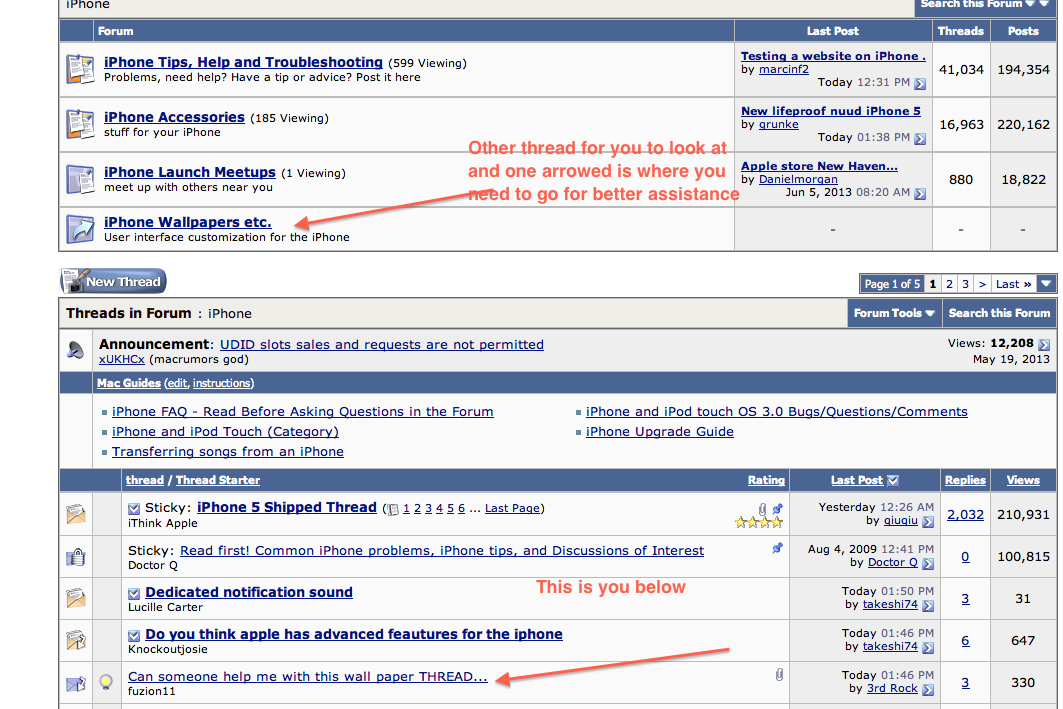This screenshot has height=709, width=1063.
Task: Open Can someone help me with wall paper THREAD
Action: point(308,676)
